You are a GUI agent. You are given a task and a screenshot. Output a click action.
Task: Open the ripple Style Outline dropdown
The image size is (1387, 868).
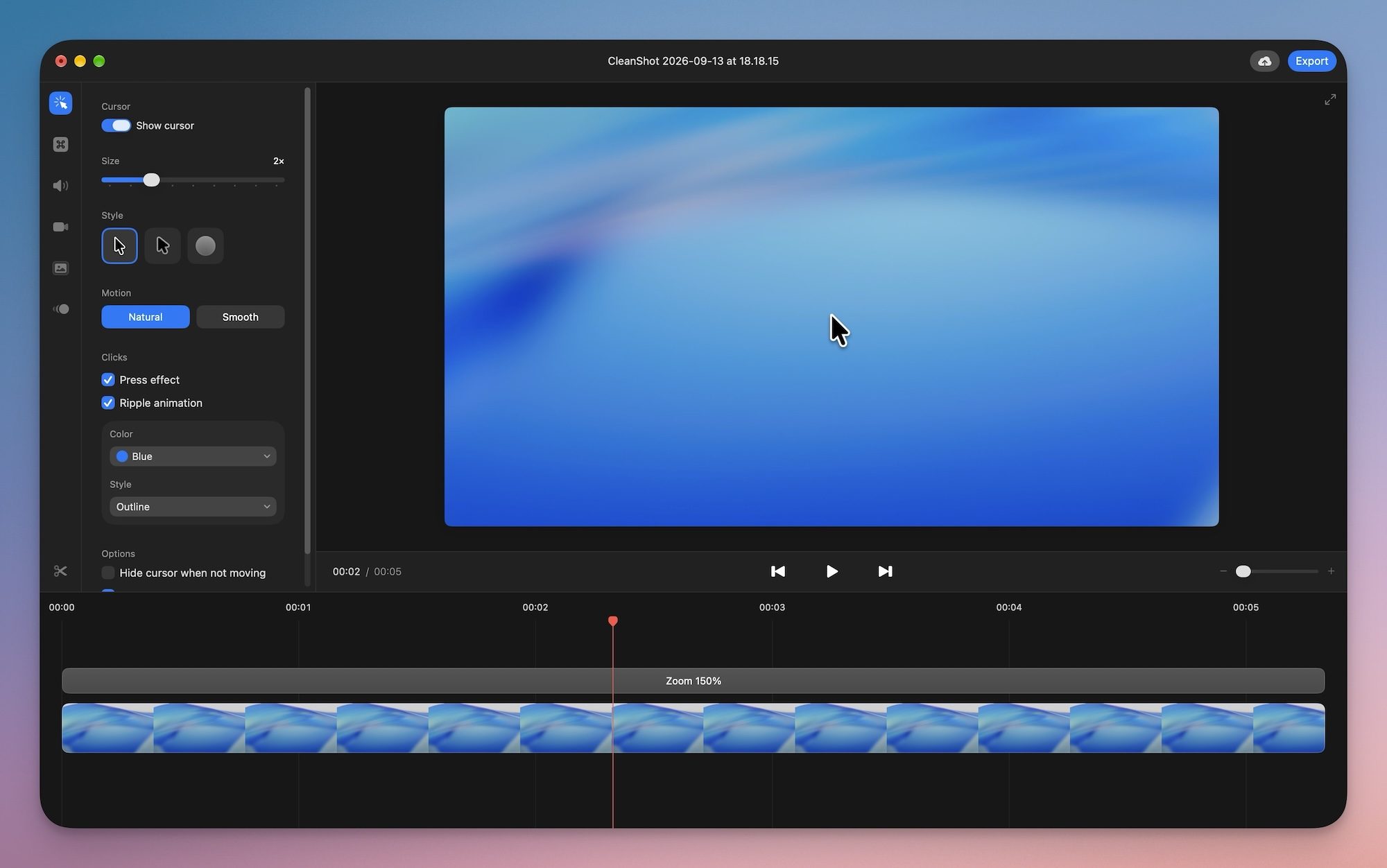pyautogui.click(x=193, y=507)
